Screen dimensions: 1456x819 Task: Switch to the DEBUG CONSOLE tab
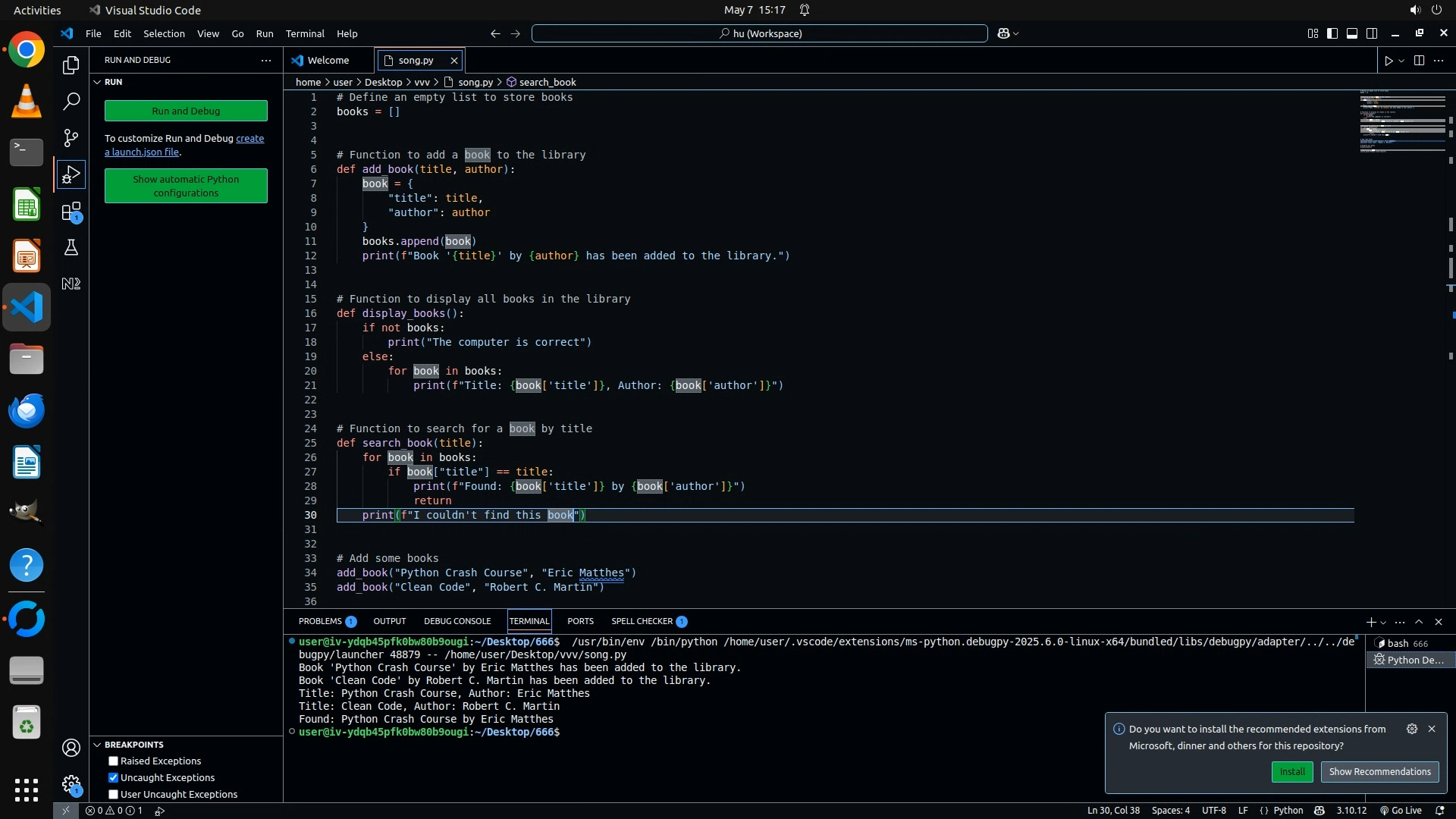457,621
